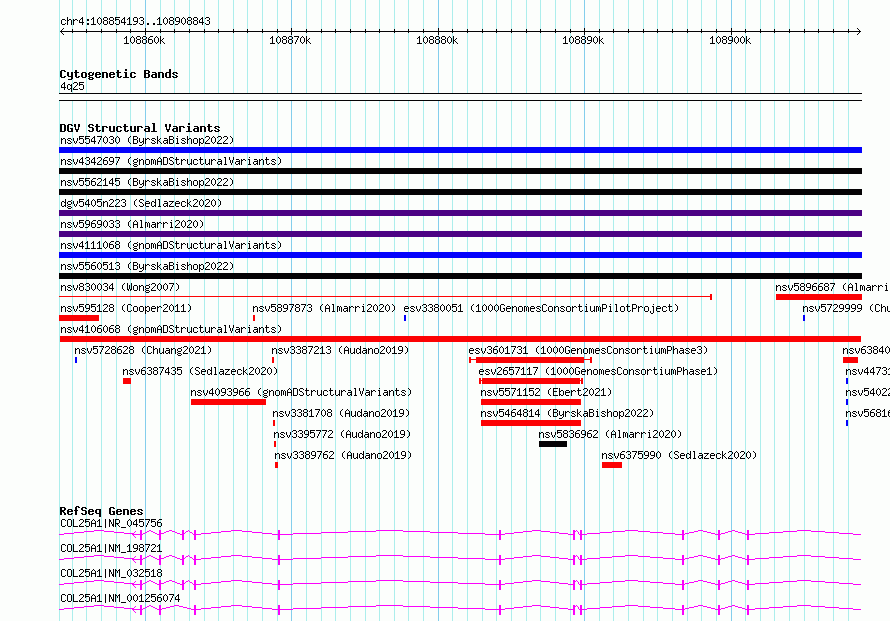Click the Cytogenetic Bands track title
Image resolution: width=890 pixels, height=621 pixels.
(x=119, y=74)
